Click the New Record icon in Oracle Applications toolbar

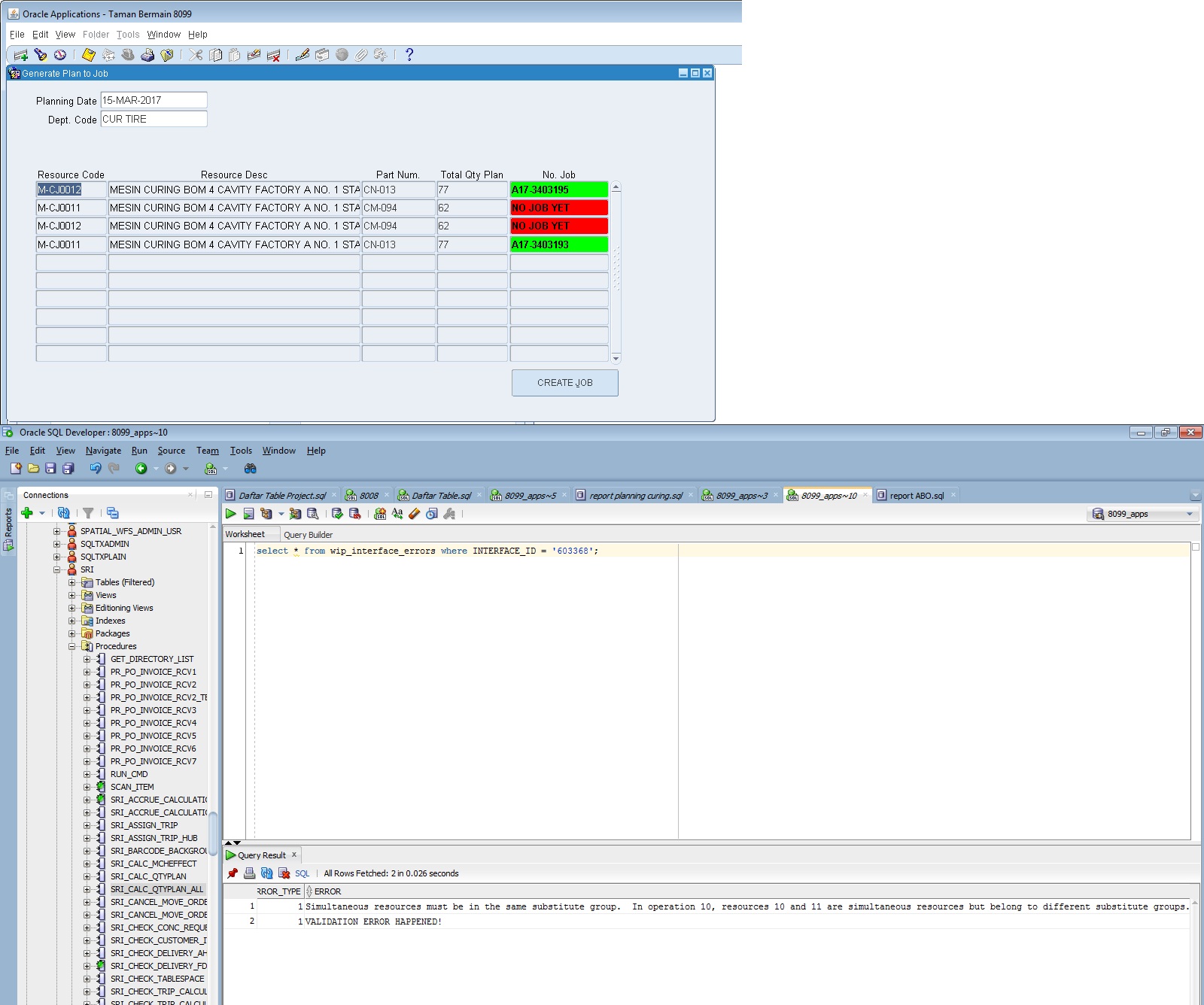(21, 55)
